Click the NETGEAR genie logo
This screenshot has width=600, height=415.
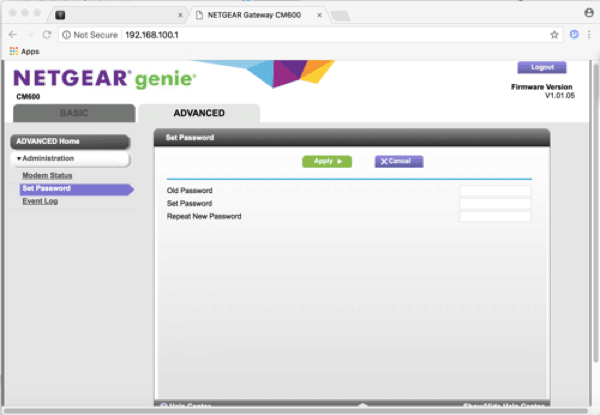pyautogui.click(x=105, y=78)
